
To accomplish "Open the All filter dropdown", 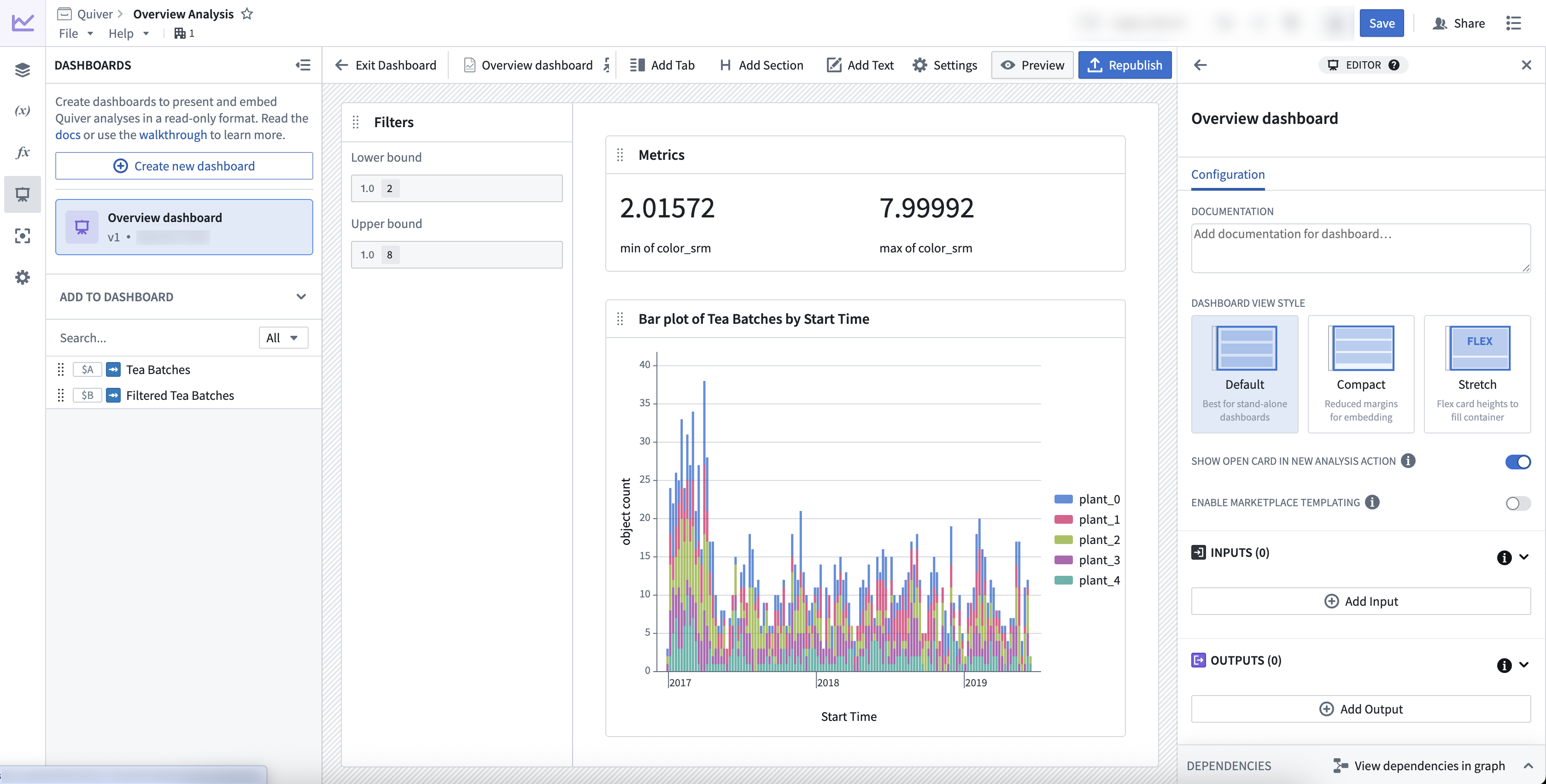I will (x=283, y=337).
